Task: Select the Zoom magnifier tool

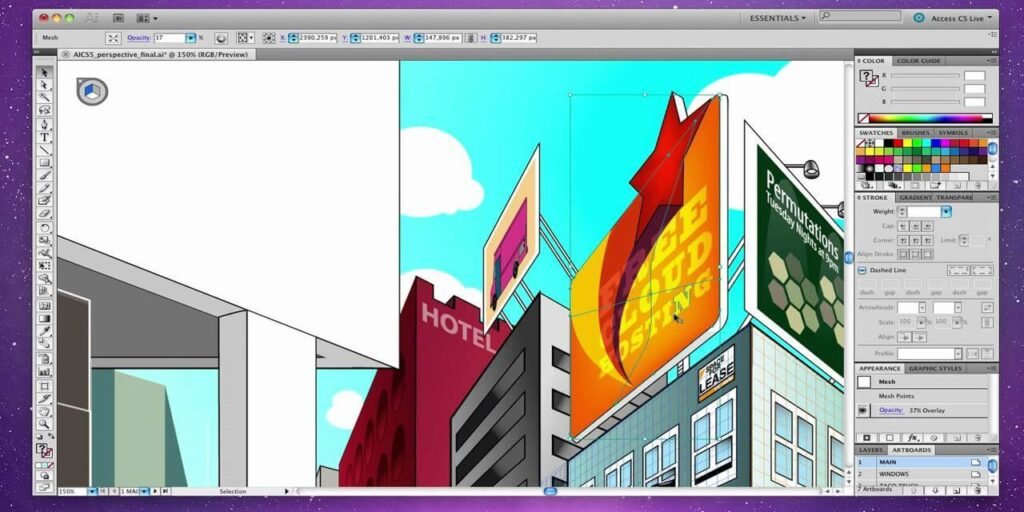Action: click(x=44, y=424)
